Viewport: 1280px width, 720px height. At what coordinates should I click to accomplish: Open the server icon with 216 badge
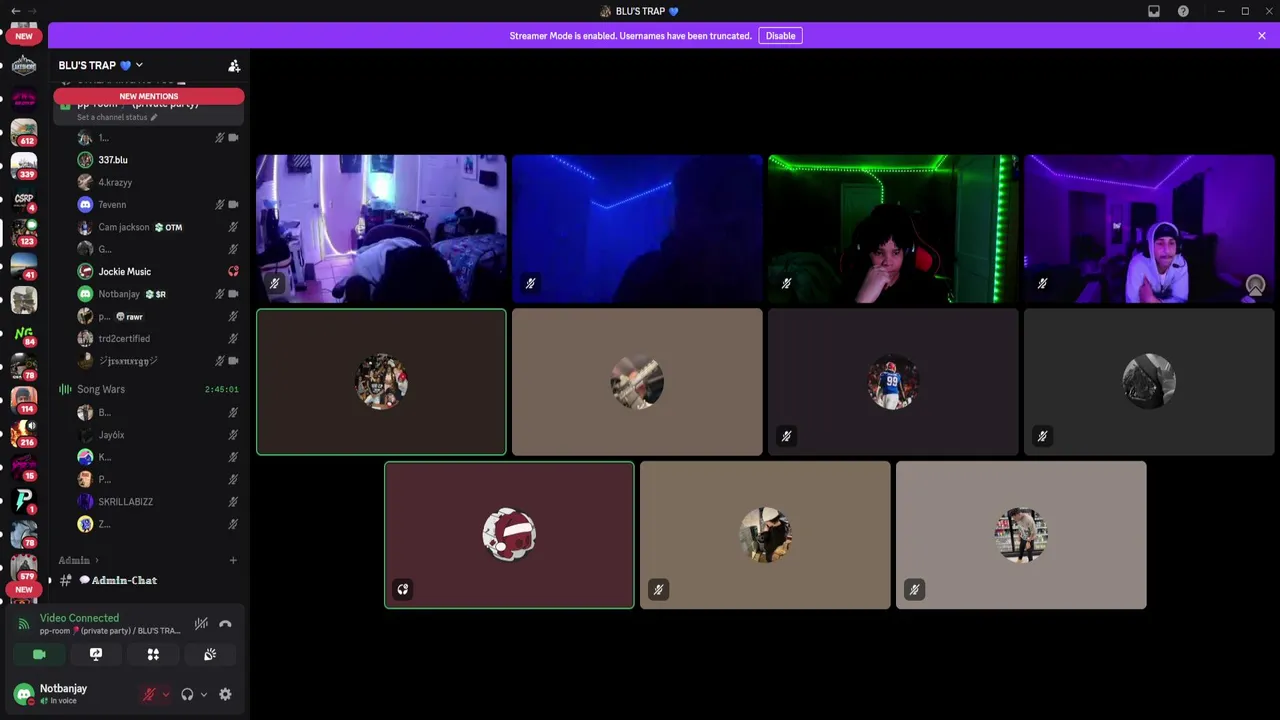[24, 434]
